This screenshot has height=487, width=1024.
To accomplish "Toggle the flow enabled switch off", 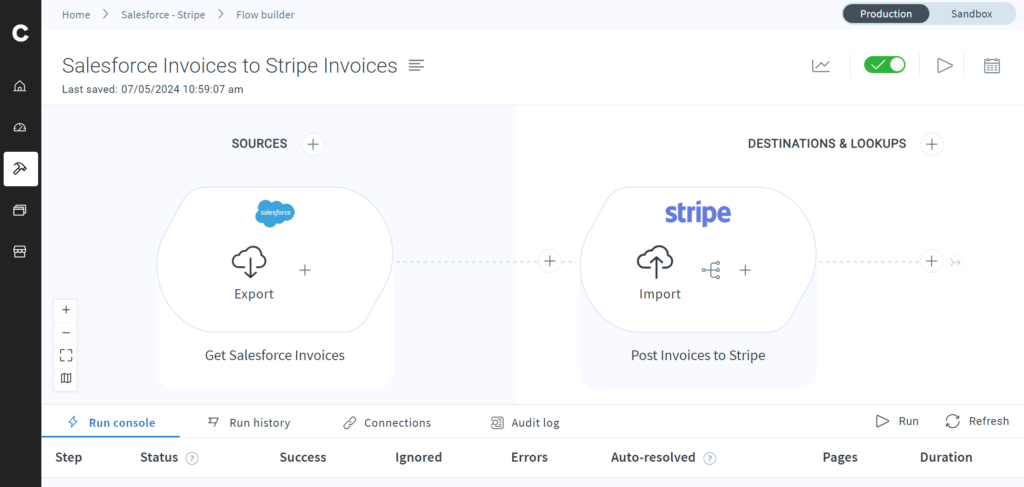I will (884, 65).
